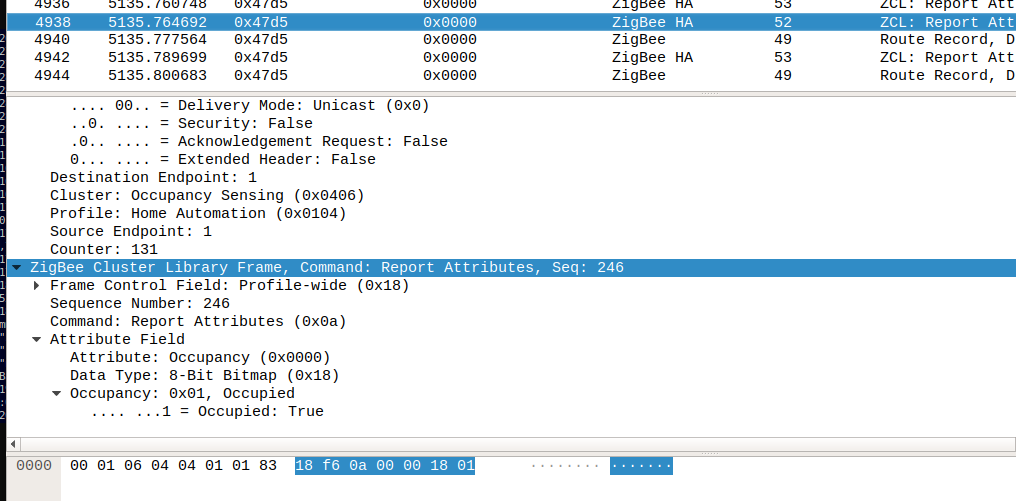The width and height of the screenshot is (1016, 501).
Task: Select Data Type: 8-Bit Bitmap (0x18) line
Action: tap(205, 375)
